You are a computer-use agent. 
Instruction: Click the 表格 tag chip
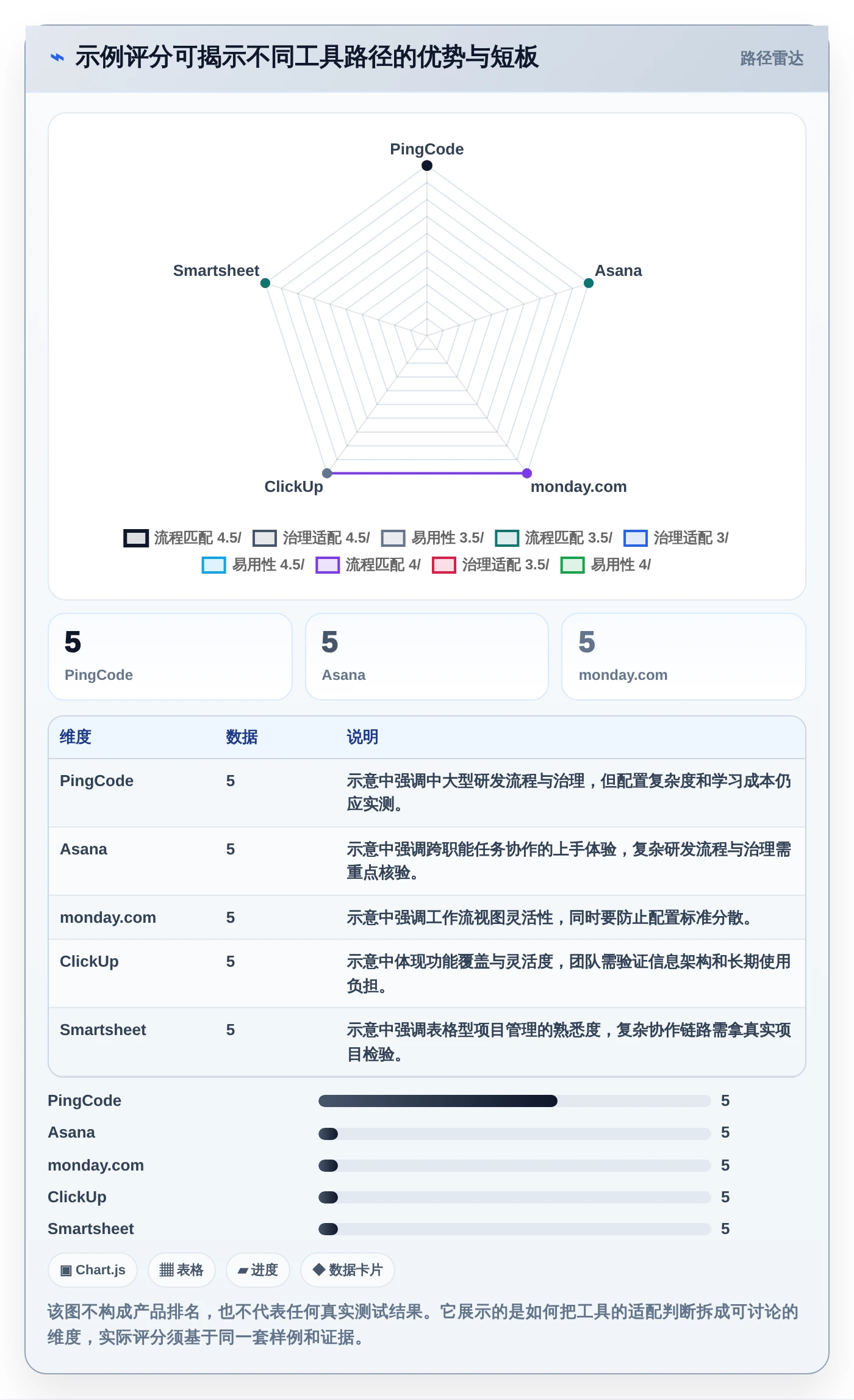[181, 1270]
